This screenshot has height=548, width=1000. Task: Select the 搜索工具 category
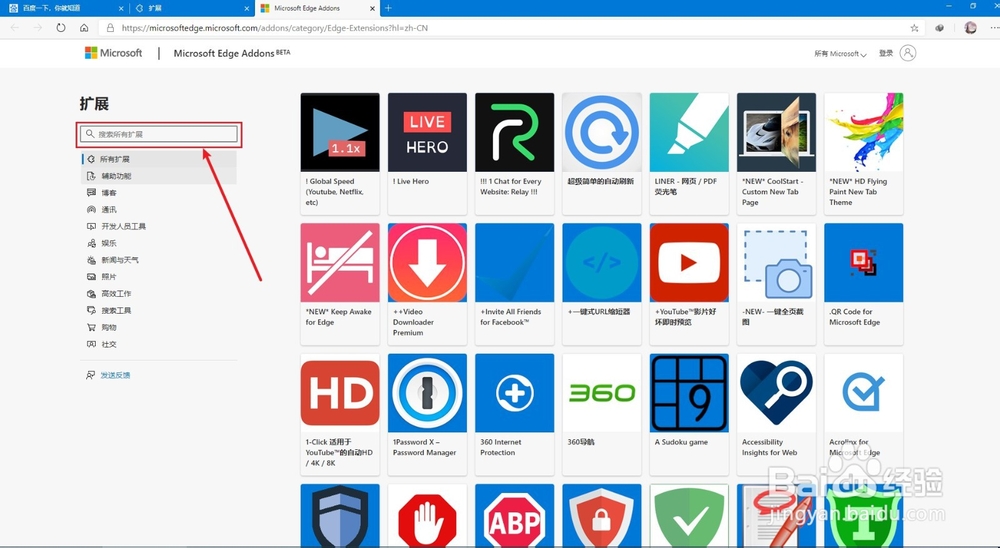point(159,311)
